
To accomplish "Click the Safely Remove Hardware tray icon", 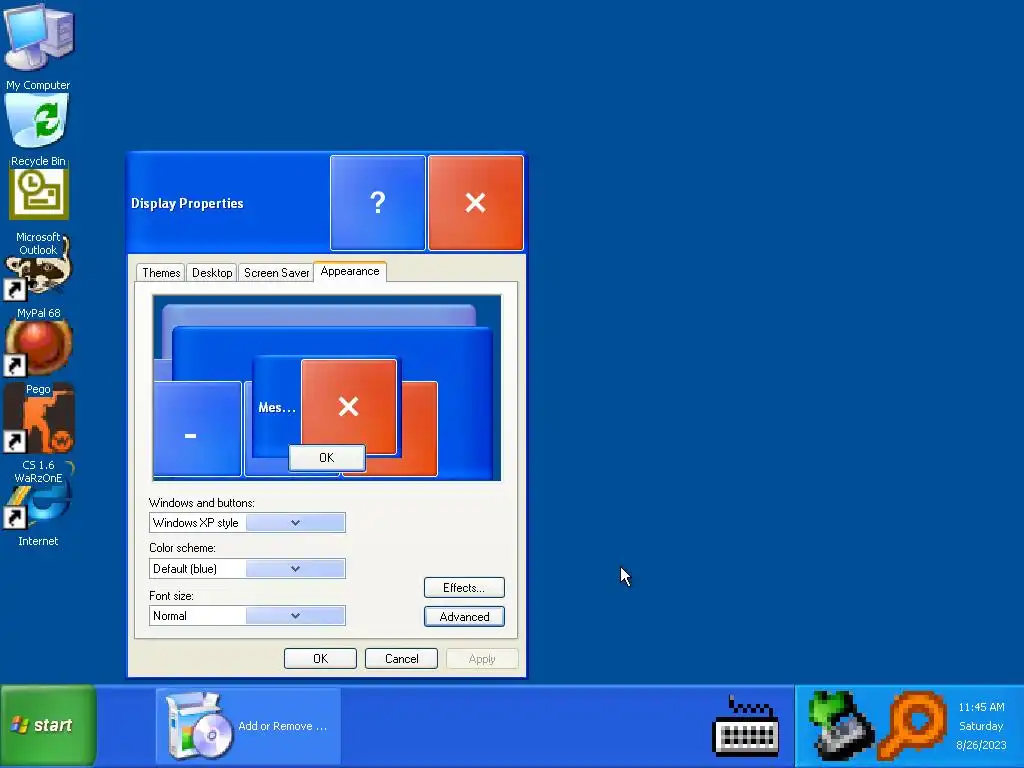I will (840, 726).
